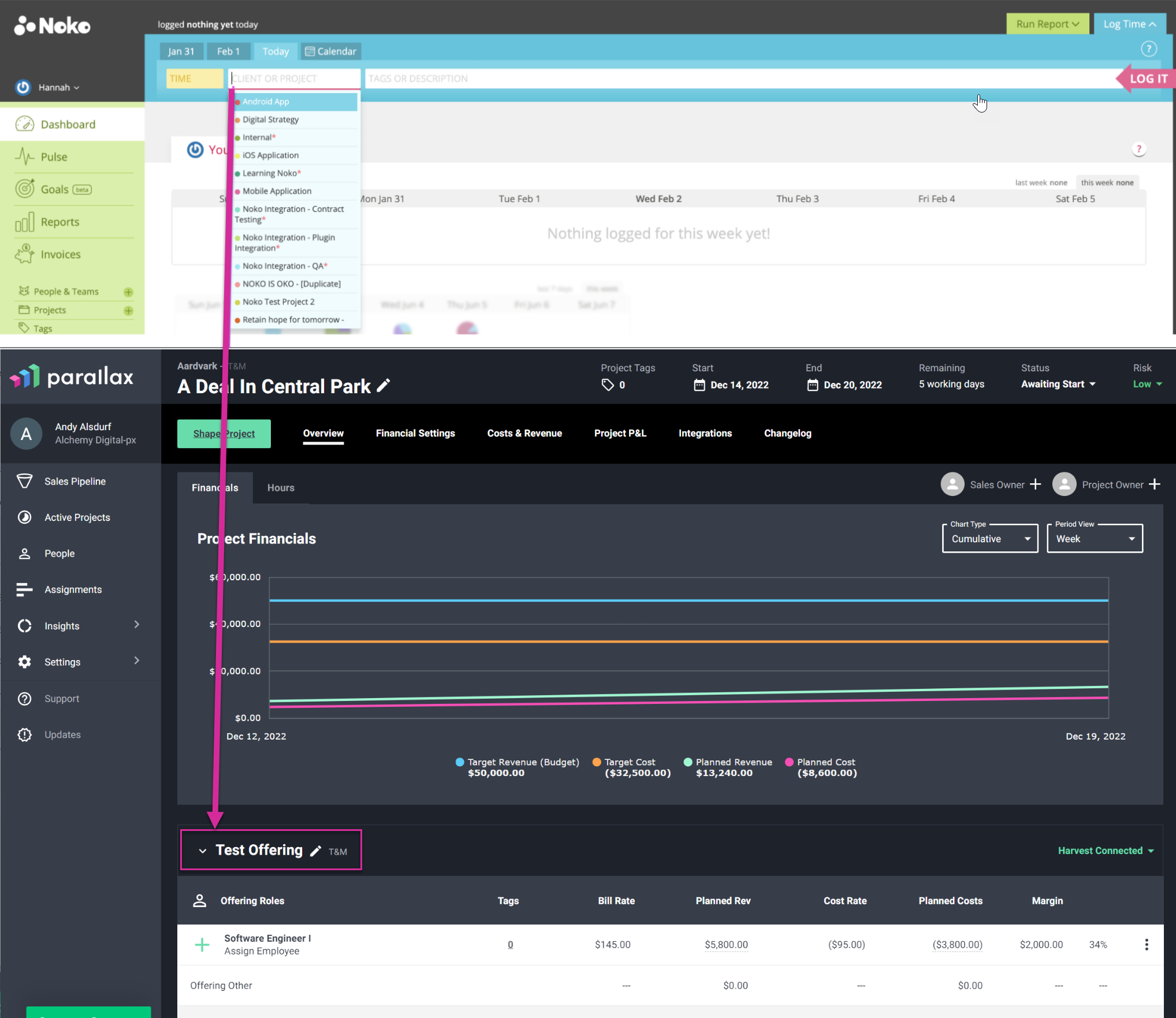Select Digital Strategy from project list
Screen dimensions: 1176x1018
[295, 120]
